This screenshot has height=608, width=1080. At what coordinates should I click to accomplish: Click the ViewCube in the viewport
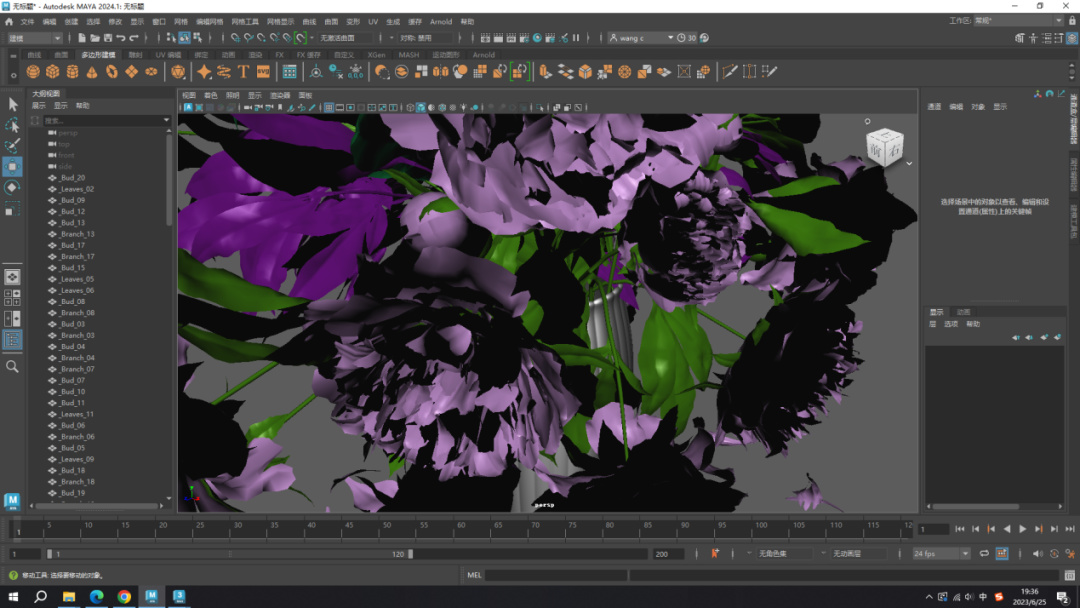point(884,148)
